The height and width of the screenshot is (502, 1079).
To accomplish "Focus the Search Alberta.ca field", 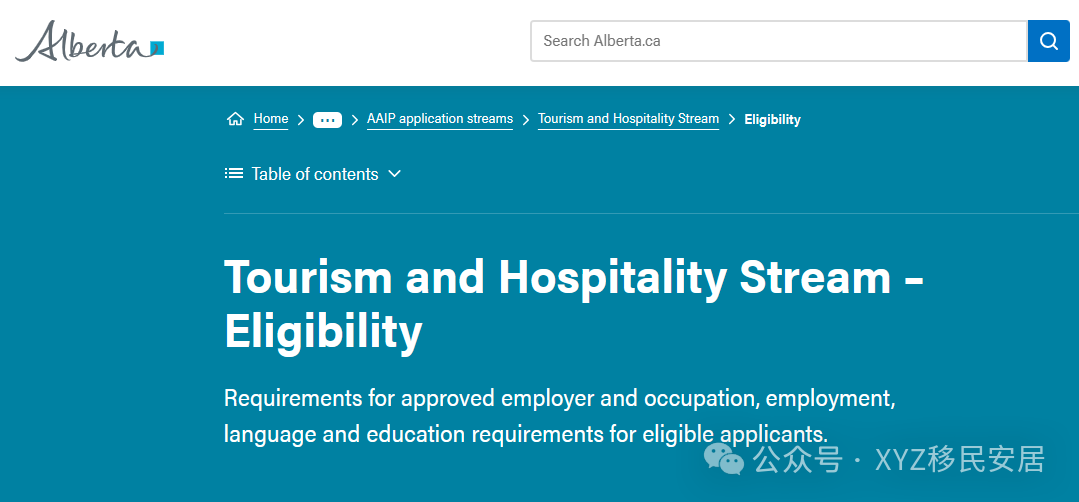I will [x=778, y=41].
